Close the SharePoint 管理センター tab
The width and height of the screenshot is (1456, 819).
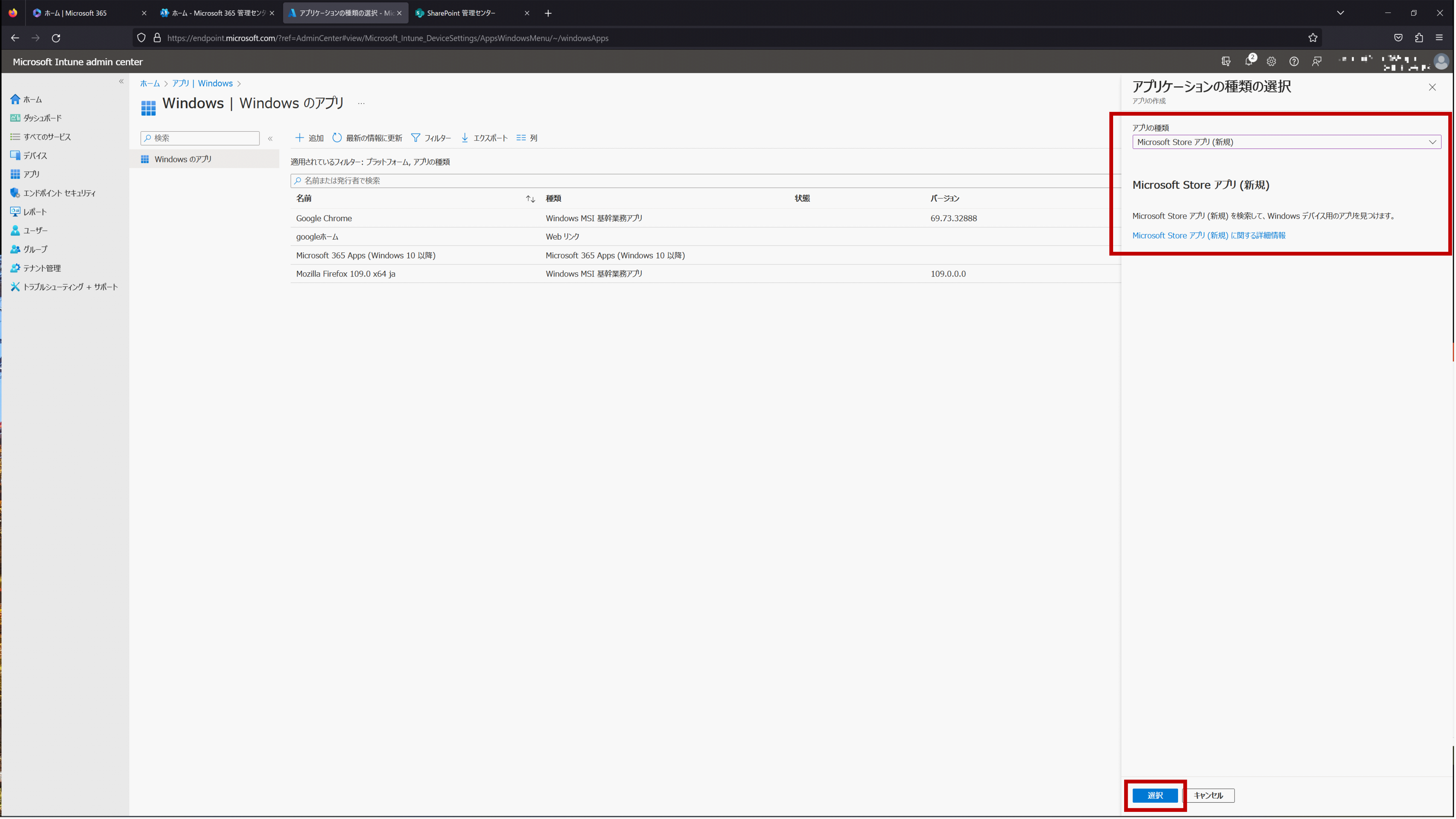(x=526, y=13)
